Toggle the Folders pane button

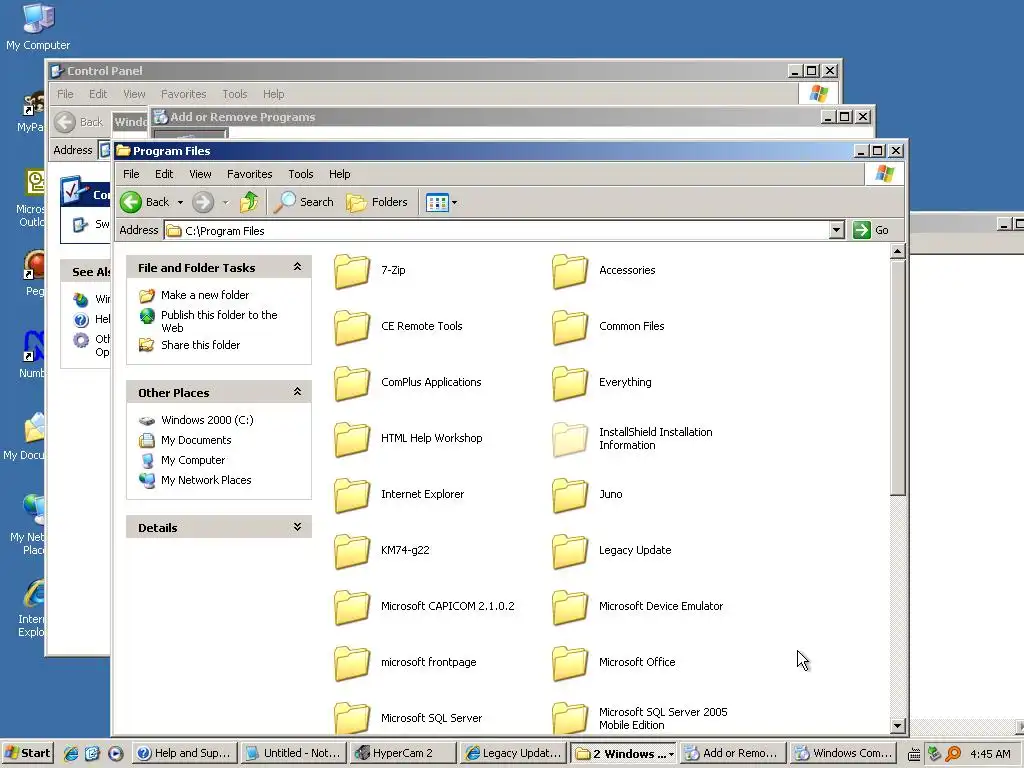[x=377, y=202]
